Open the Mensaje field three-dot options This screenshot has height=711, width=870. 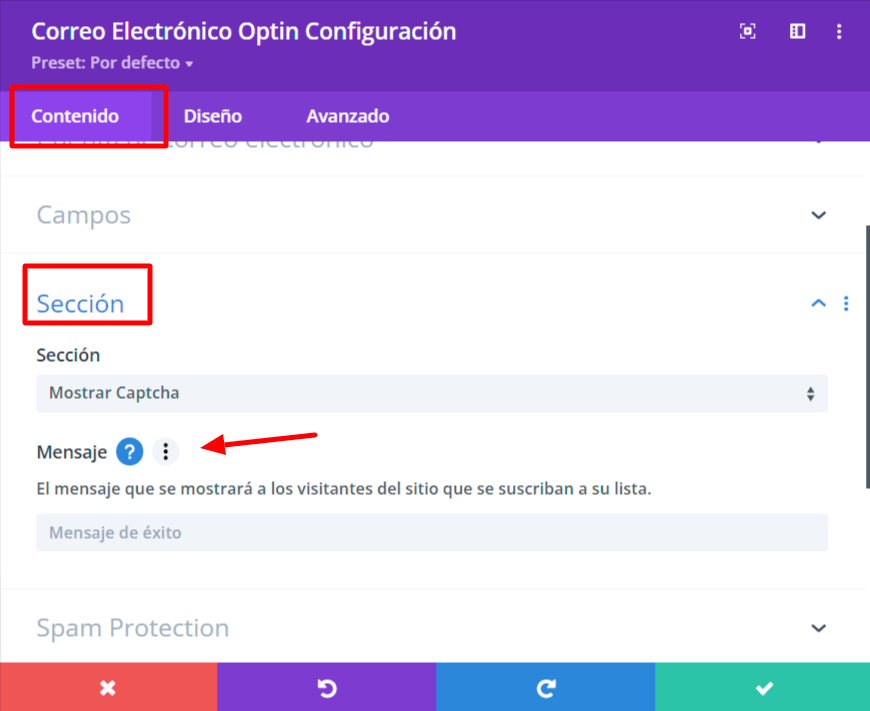[x=165, y=452]
